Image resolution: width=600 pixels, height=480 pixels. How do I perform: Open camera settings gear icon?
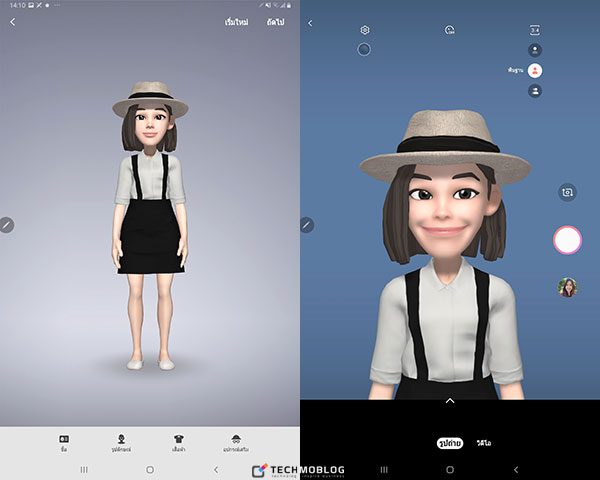pyautogui.click(x=365, y=31)
